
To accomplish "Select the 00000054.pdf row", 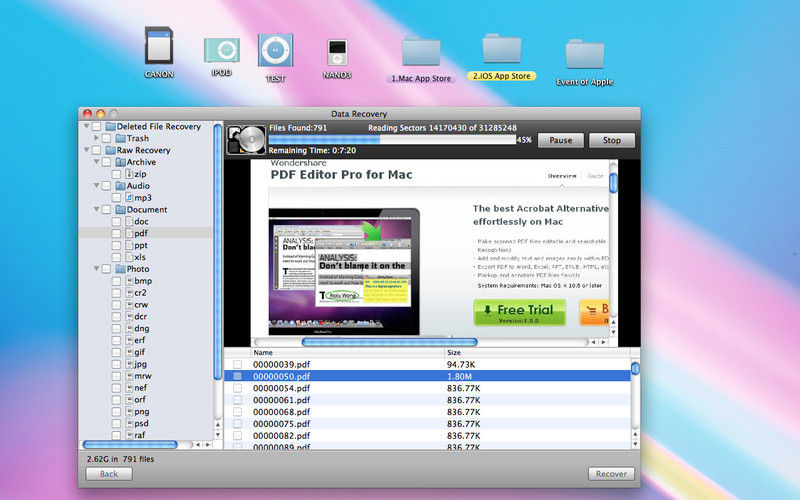I will [x=428, y=388].
